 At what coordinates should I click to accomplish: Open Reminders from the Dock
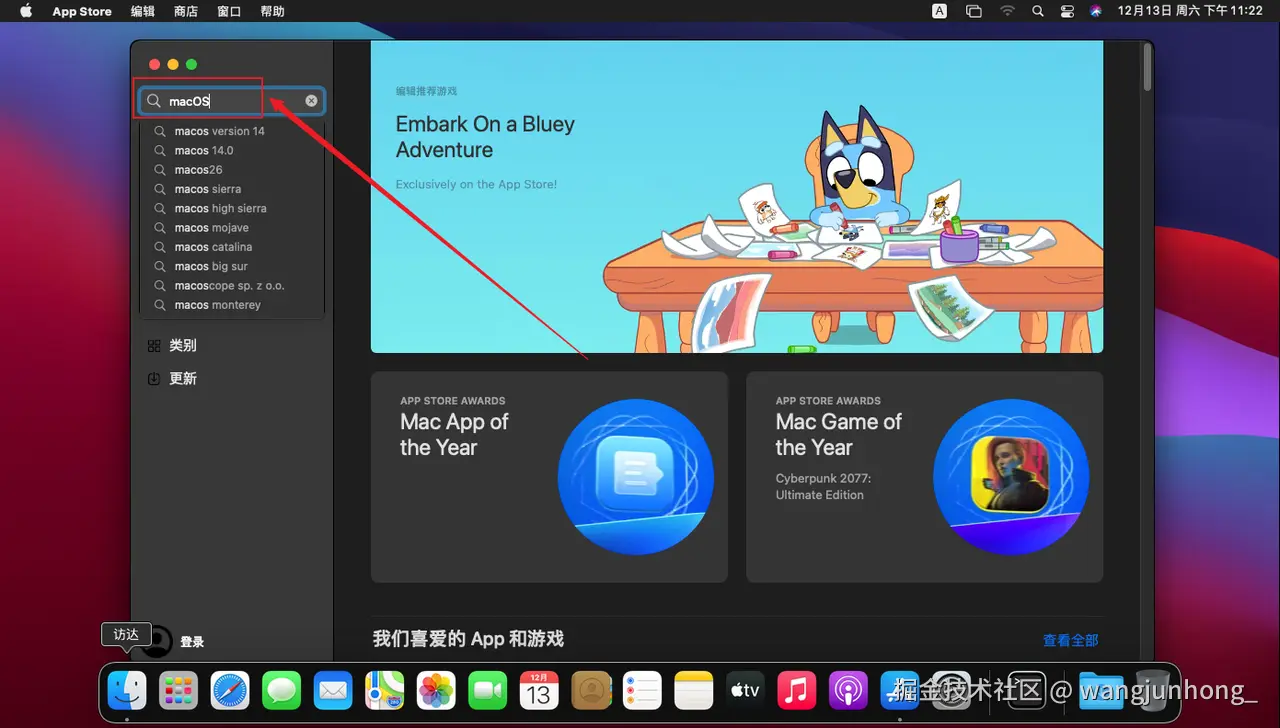(x=642, y=690)
